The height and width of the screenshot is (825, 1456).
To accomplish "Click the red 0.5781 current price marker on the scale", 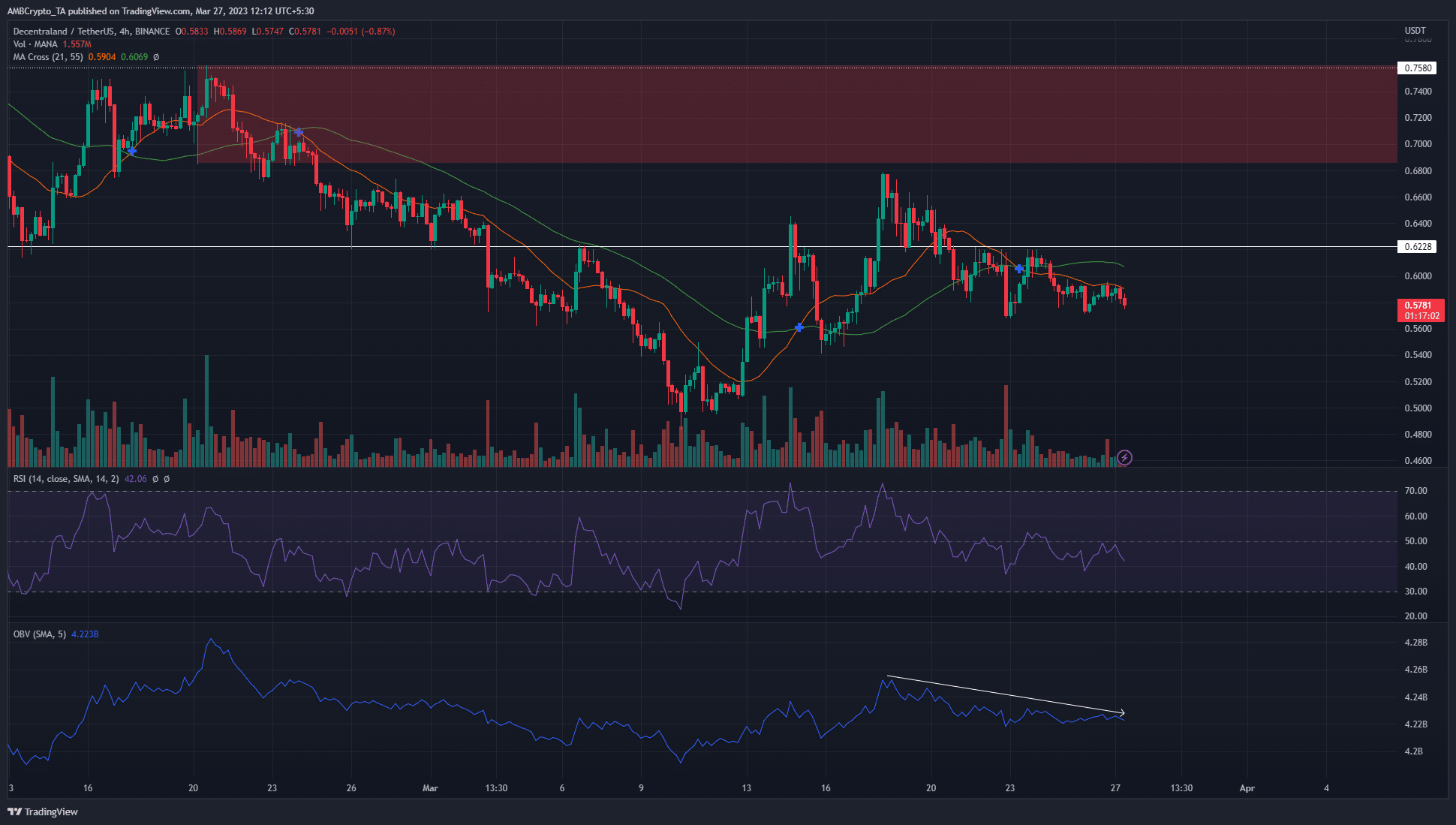I will pos(1416,307).
